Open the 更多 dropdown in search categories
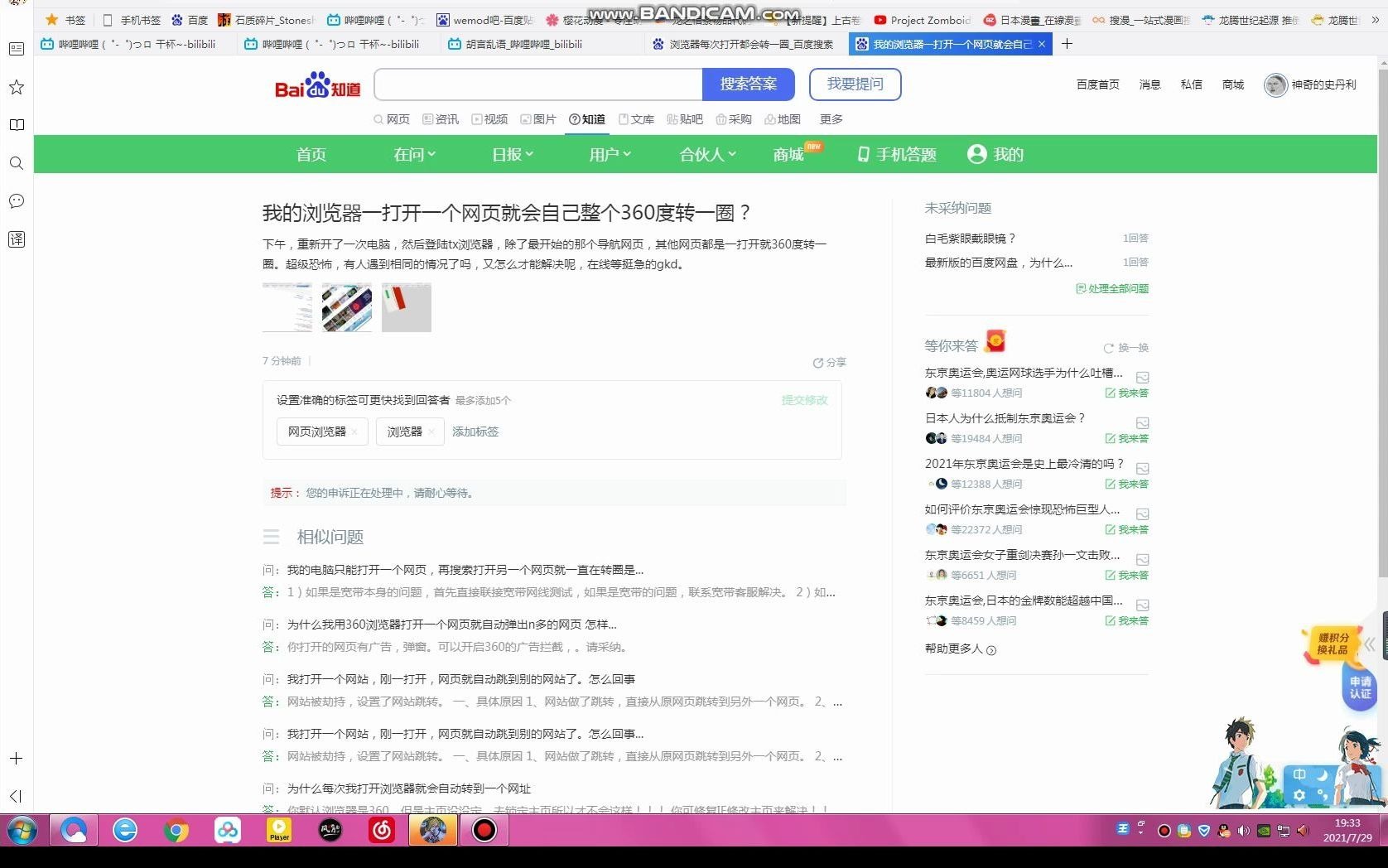 point(831,119)
